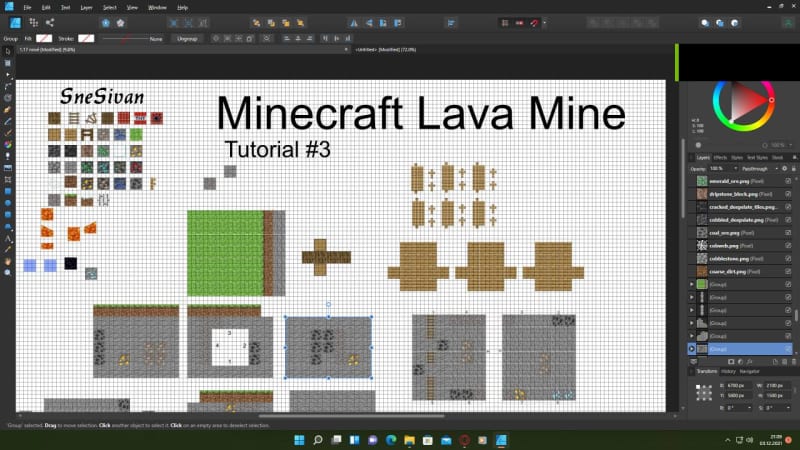Viewport: 800px width, 450px height.
Task: Click the align left context toolbar icon
Action: pos(286,38)
